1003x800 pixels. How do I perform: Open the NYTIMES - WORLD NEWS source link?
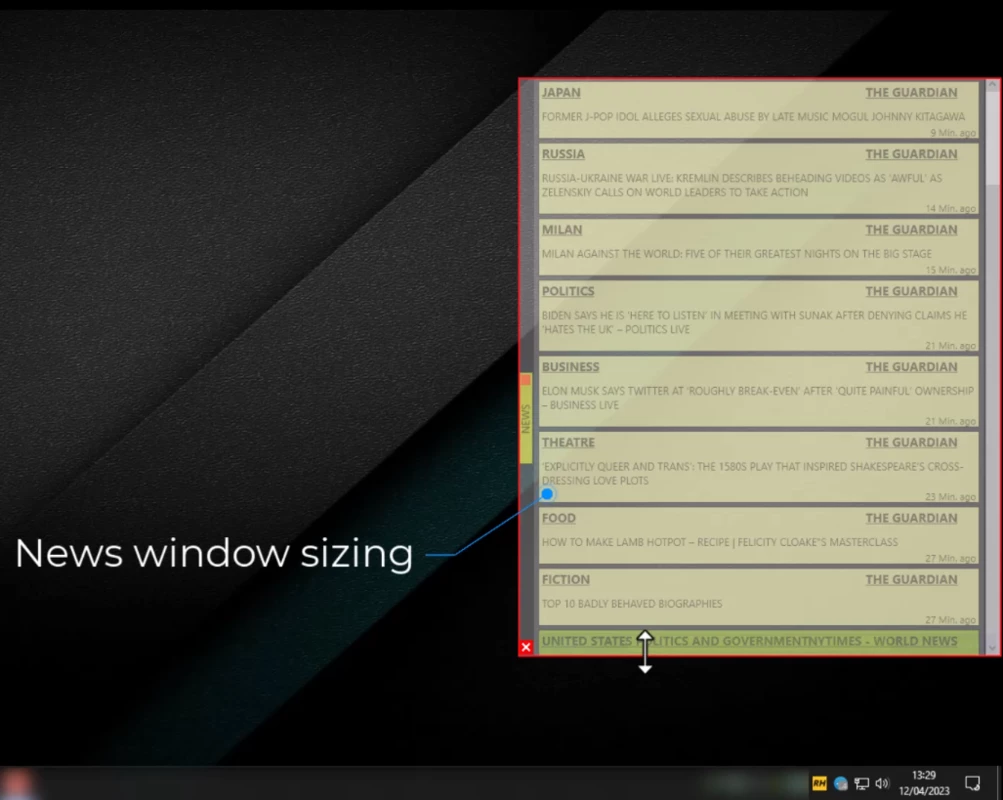[881, 641]
